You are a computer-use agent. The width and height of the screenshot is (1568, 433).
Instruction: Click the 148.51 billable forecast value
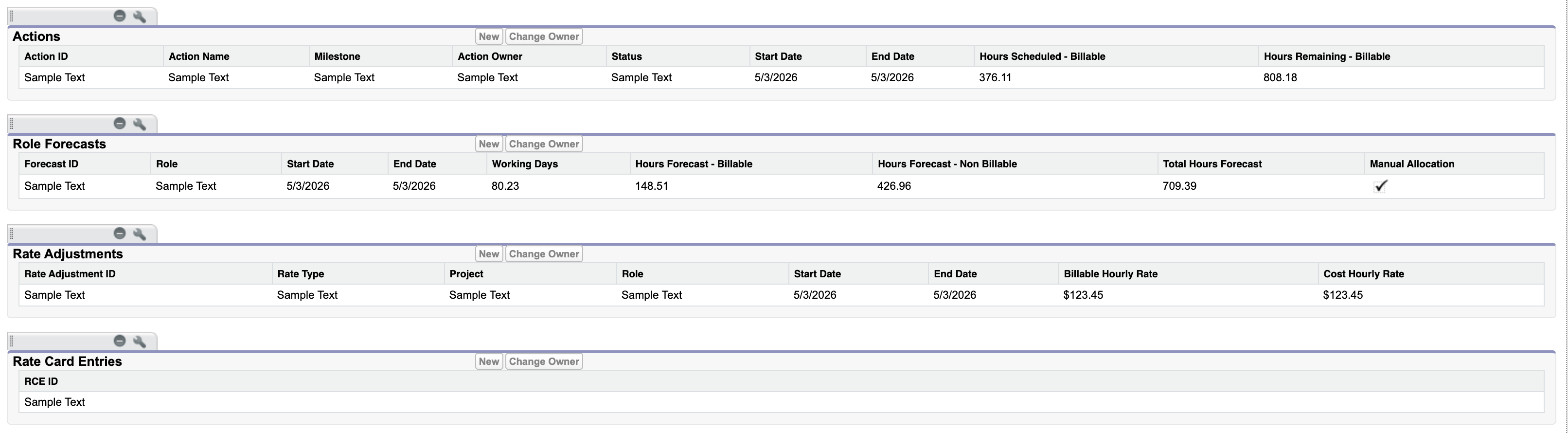(652, 186)
